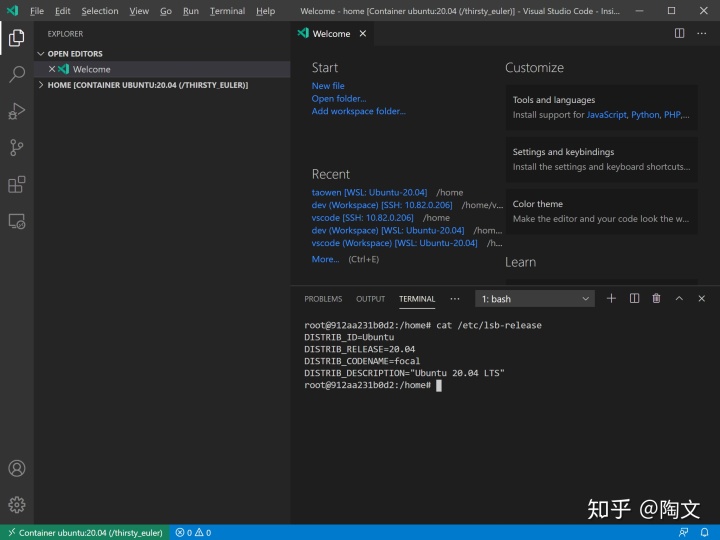The height and width of the screenshot is (540, 720).
Task: Open recent dev (Workspace) [WSL: Ubuntu-20.04]
Action: click(x=388, y=230)
